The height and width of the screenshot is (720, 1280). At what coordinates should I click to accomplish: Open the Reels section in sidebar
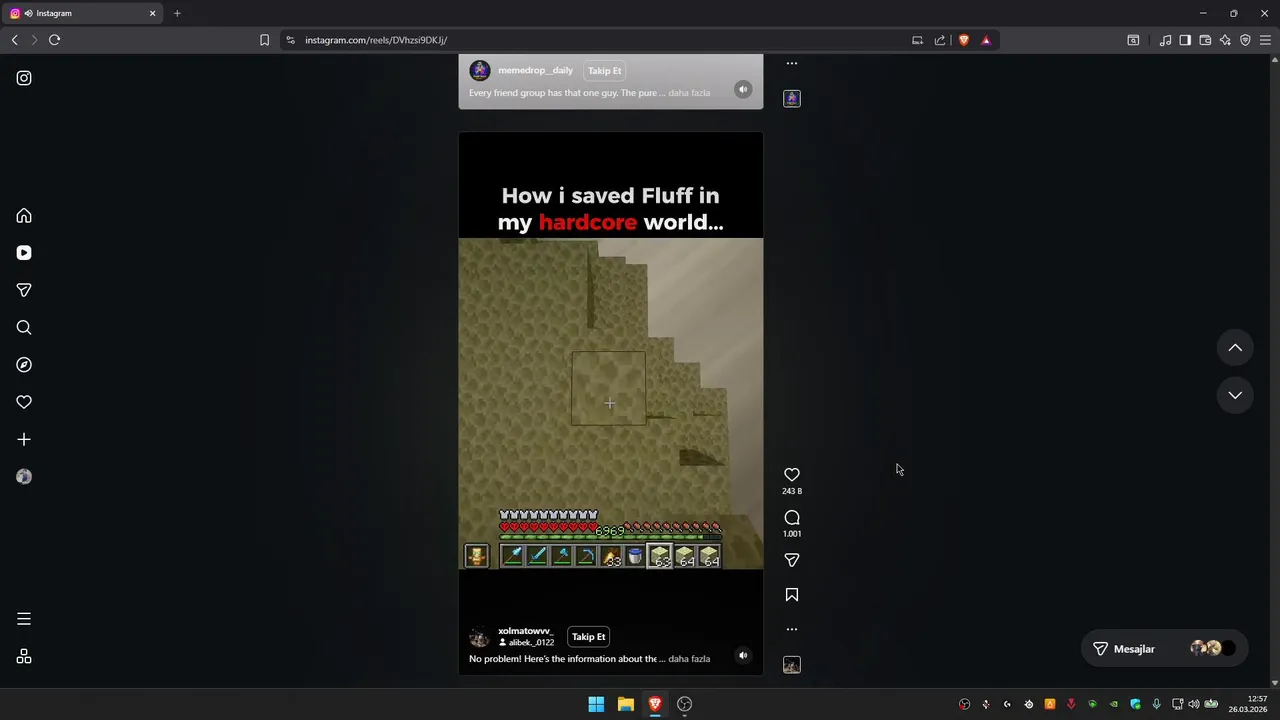pos(24,253)
